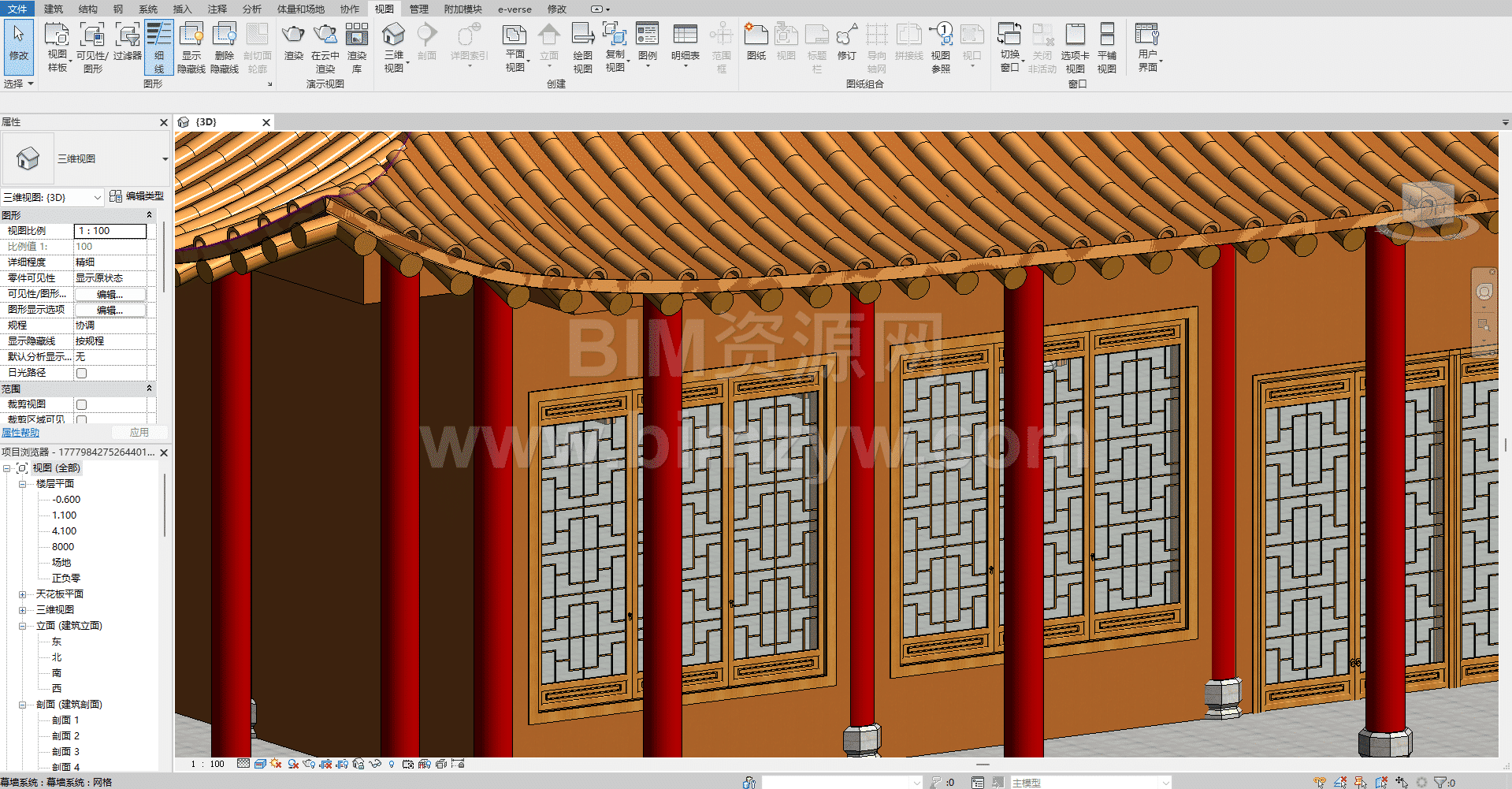Collapse the 剖面 (建筑剖面) tree node
The width and height of the screenshot is (1512, 789).
coord(22,705)
